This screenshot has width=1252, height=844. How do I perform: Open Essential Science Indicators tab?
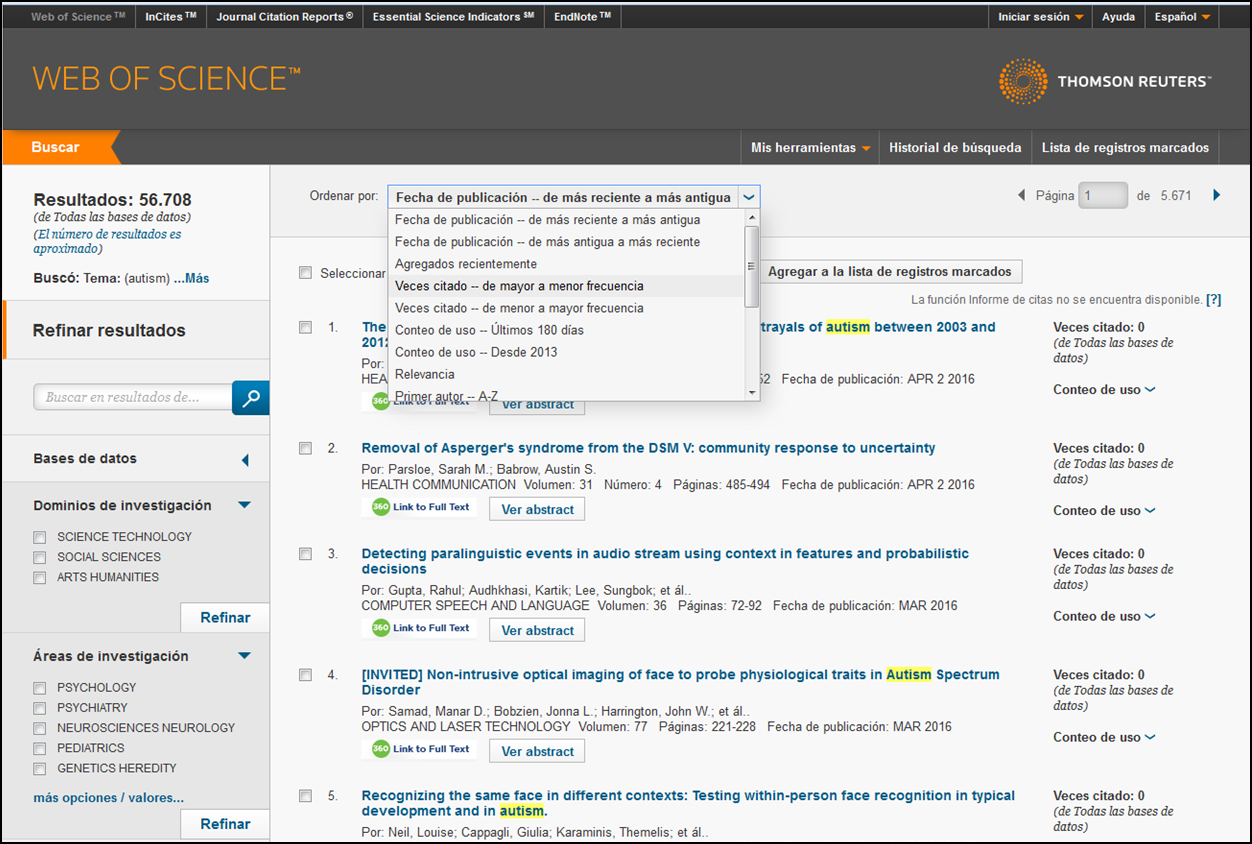point(453,17)
